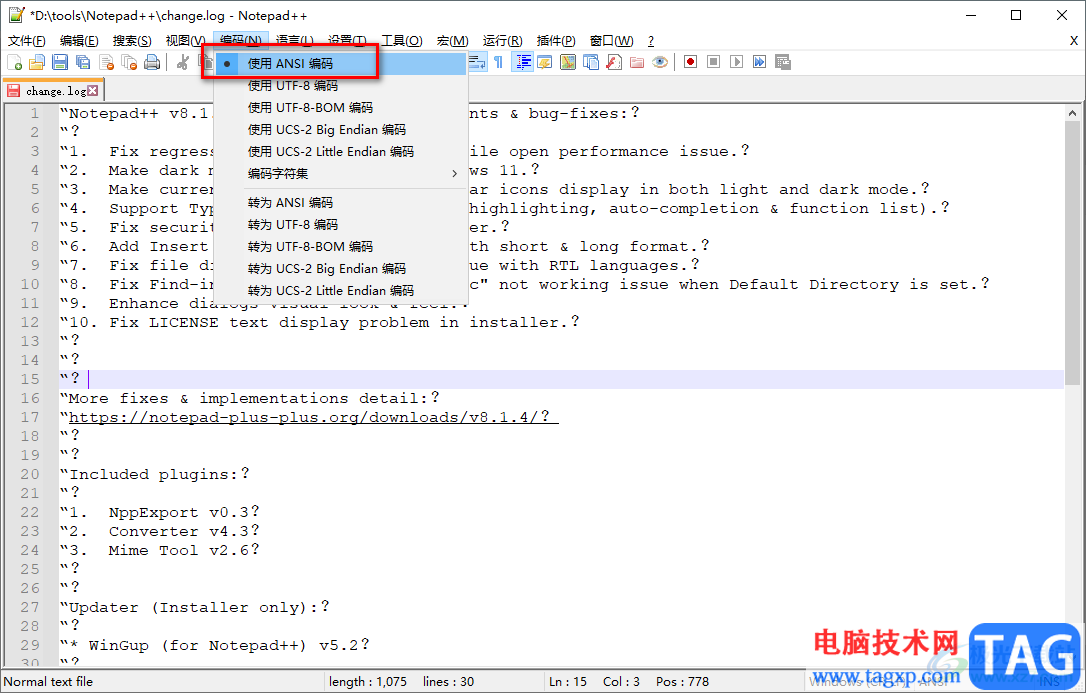Click 'length : 1,075' in status bar
This screenshot has height=693, width=1086.
coord(368,681)
